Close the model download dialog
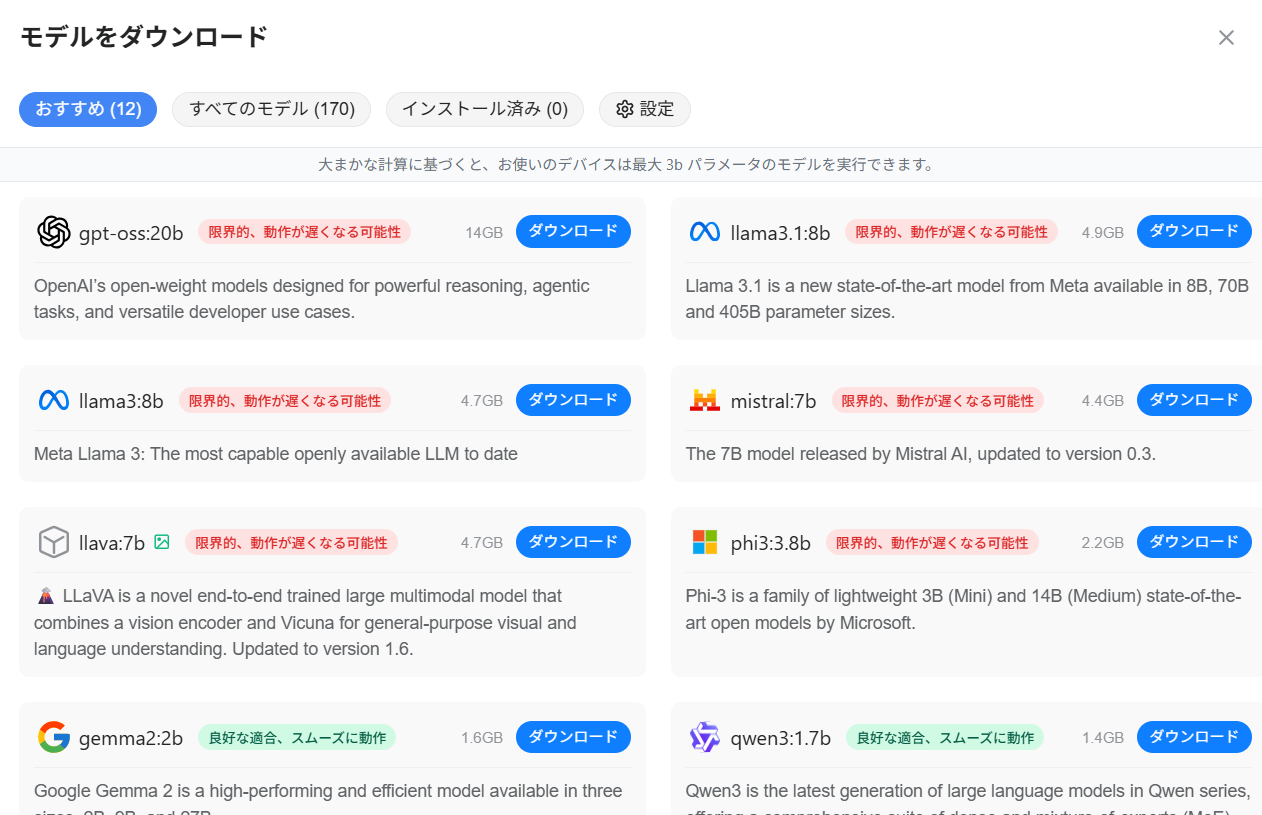The width and height of the screenshot is (1262, 815). point(1226,37)
